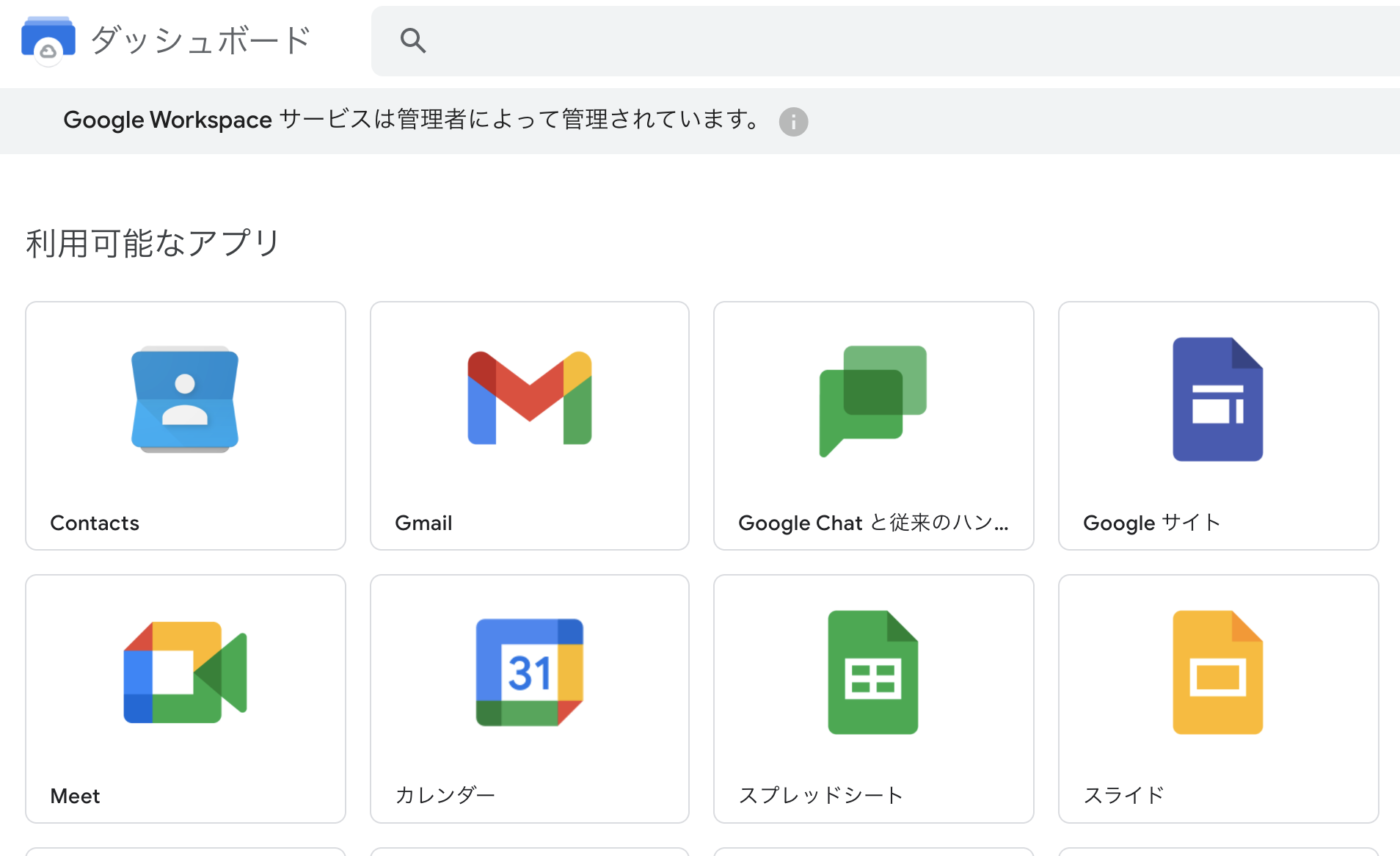
Task: Open the Google Chat speech bubble icon
Action: 873,401
